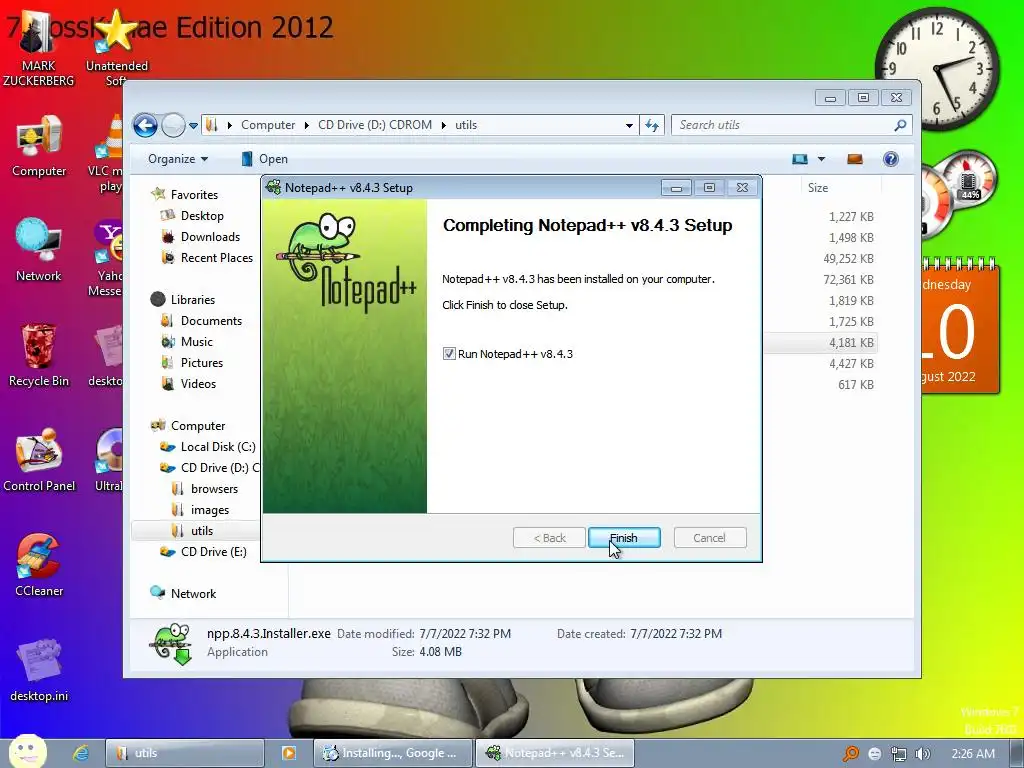
Task: Switch to Installing Google taskbar button
Action: [x=393, y=753]
